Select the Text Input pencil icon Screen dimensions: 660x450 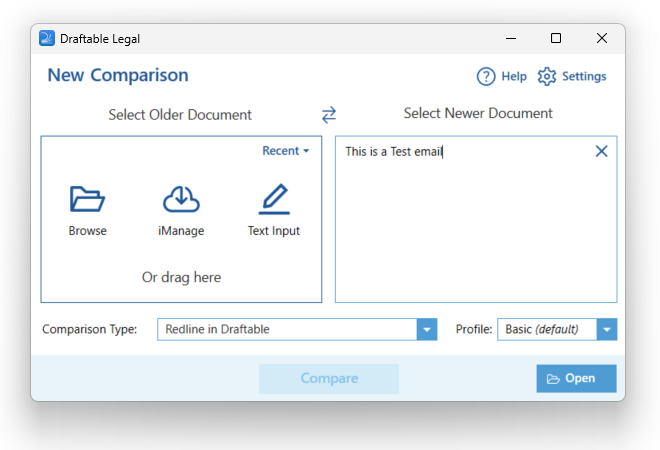[x=274, y=199]
